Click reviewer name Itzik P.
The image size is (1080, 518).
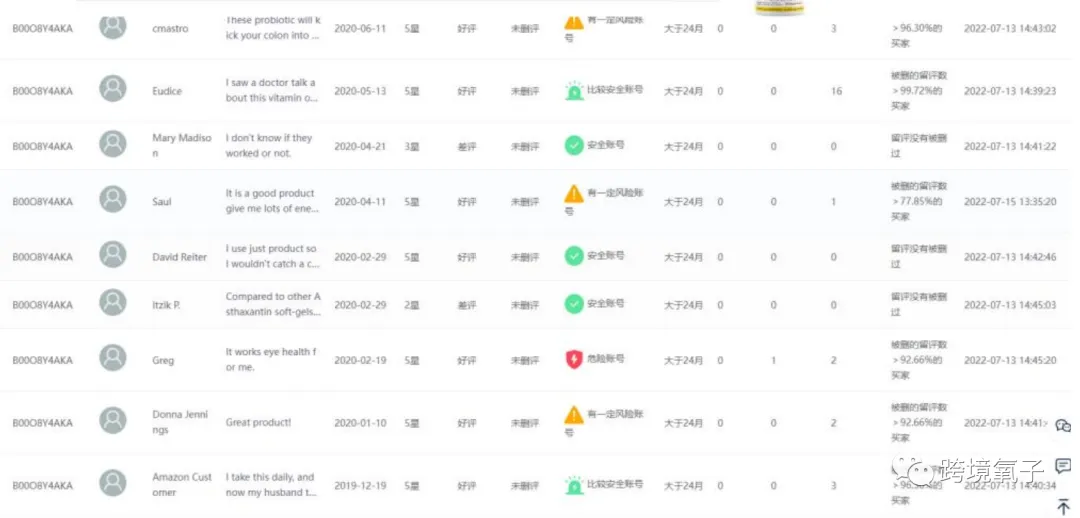(166, 304)
